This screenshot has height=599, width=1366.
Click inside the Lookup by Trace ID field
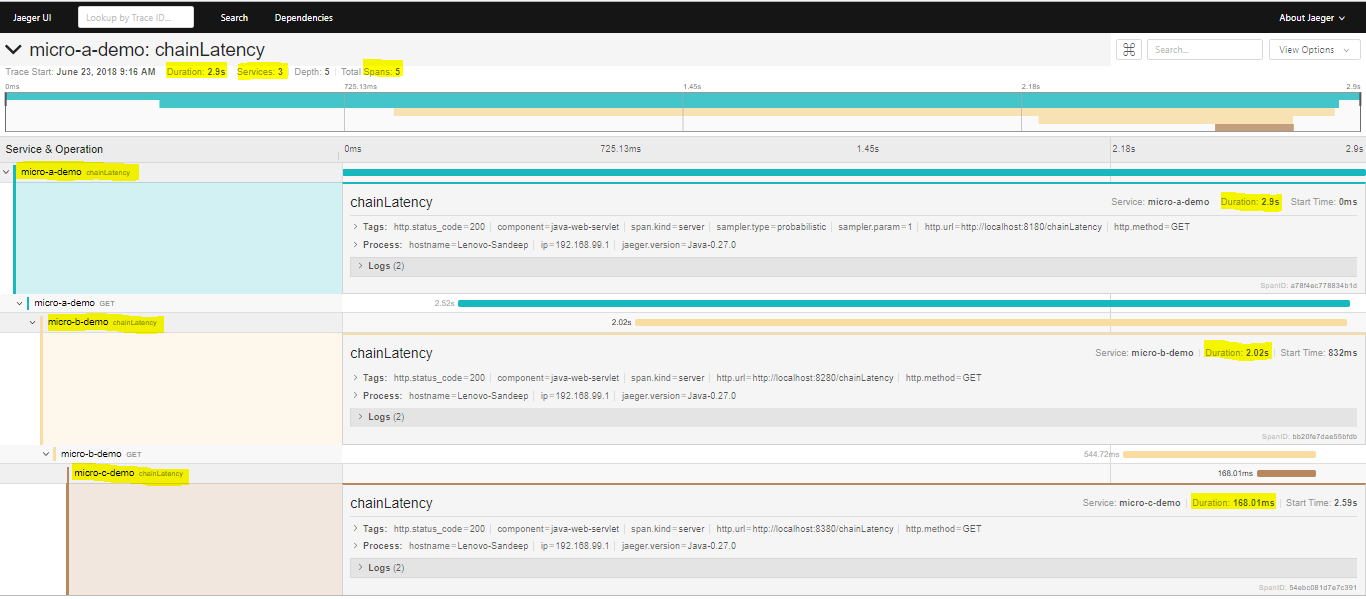[x=135, y=16]
